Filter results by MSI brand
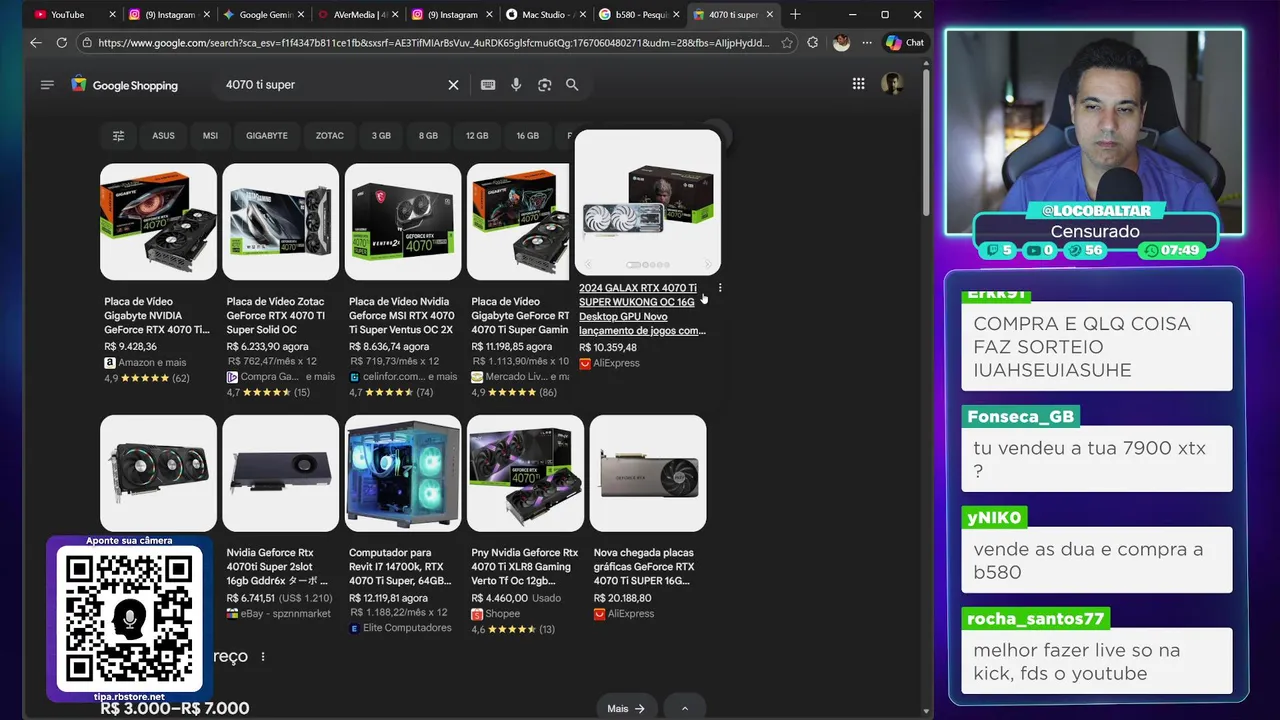 point(210,136)
